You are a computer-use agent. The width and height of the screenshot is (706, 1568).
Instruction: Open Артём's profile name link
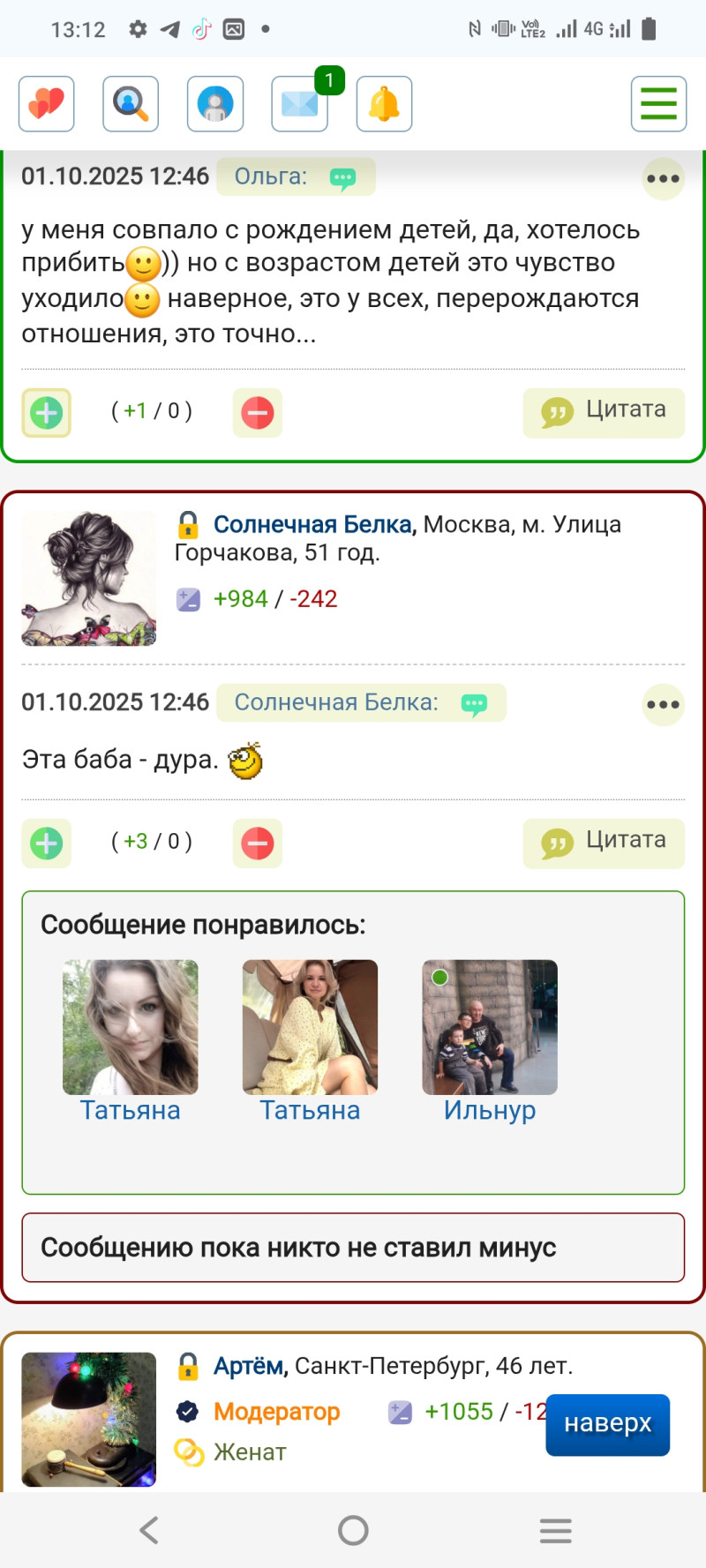251,1366
